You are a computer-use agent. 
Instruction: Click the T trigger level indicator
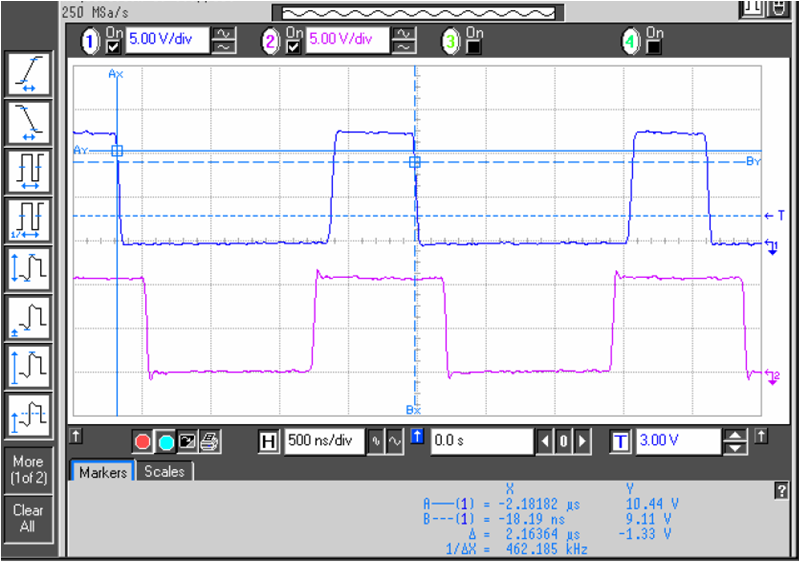coord(775,216)
